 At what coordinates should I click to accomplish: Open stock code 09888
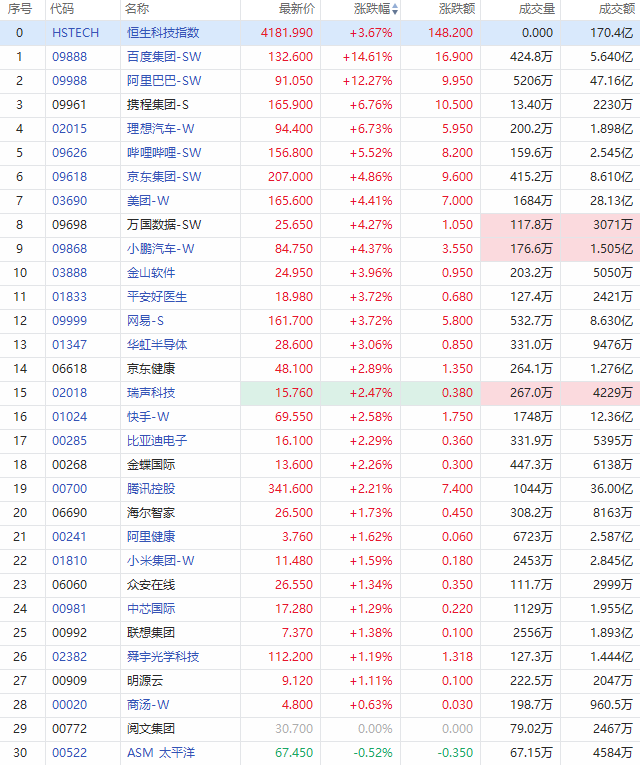click(70, 57)
